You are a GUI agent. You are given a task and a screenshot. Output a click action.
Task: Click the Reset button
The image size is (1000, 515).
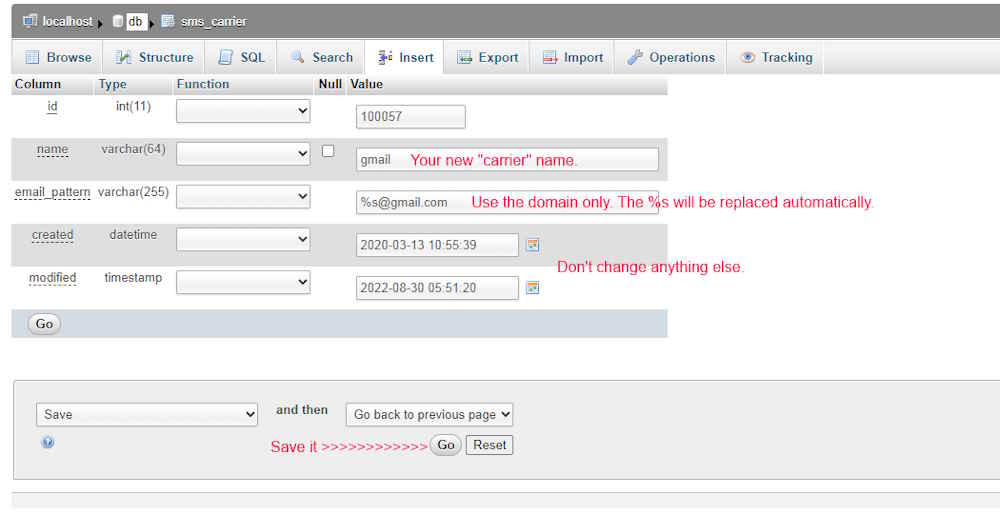[489, 445]
